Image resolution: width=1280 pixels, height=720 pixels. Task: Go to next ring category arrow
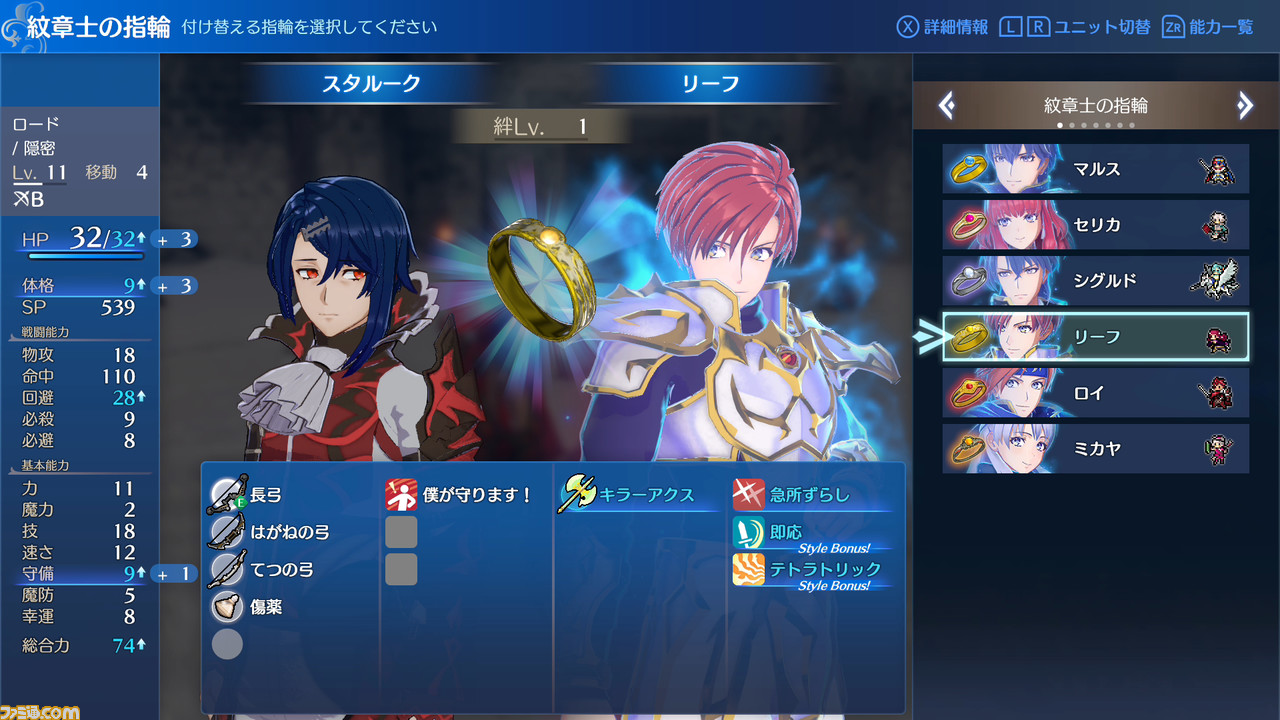[1244, 105]
